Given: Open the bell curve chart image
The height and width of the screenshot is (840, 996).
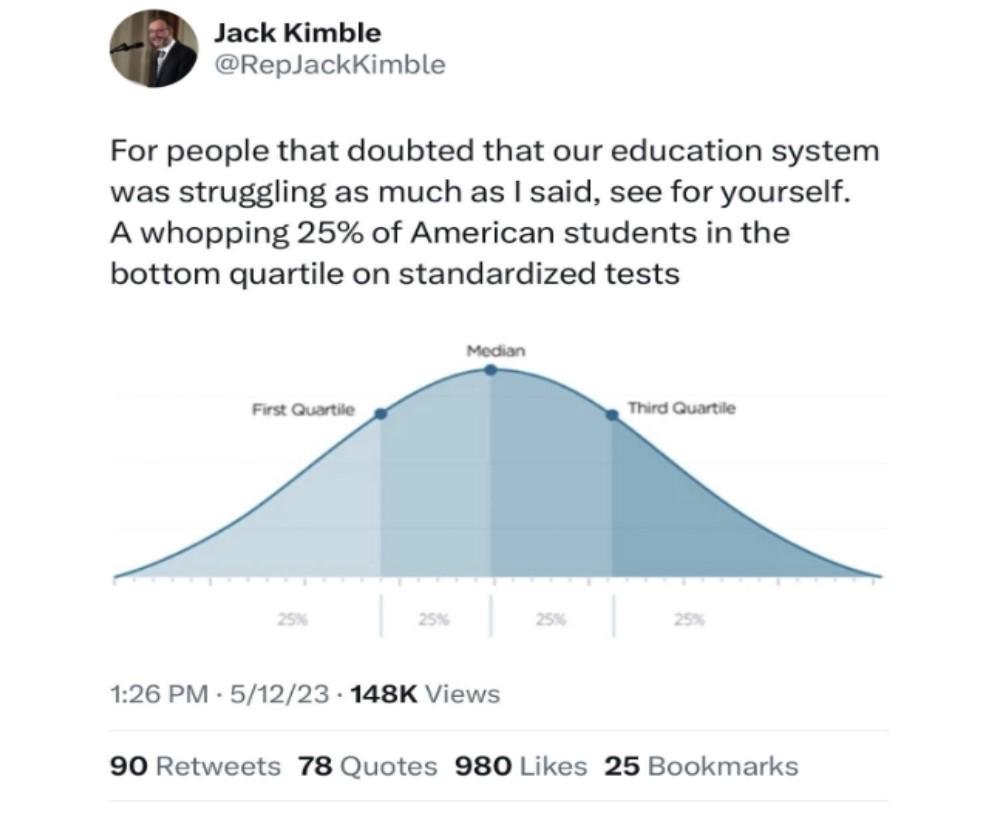Looking at the screenshot, I should [499, 489].
